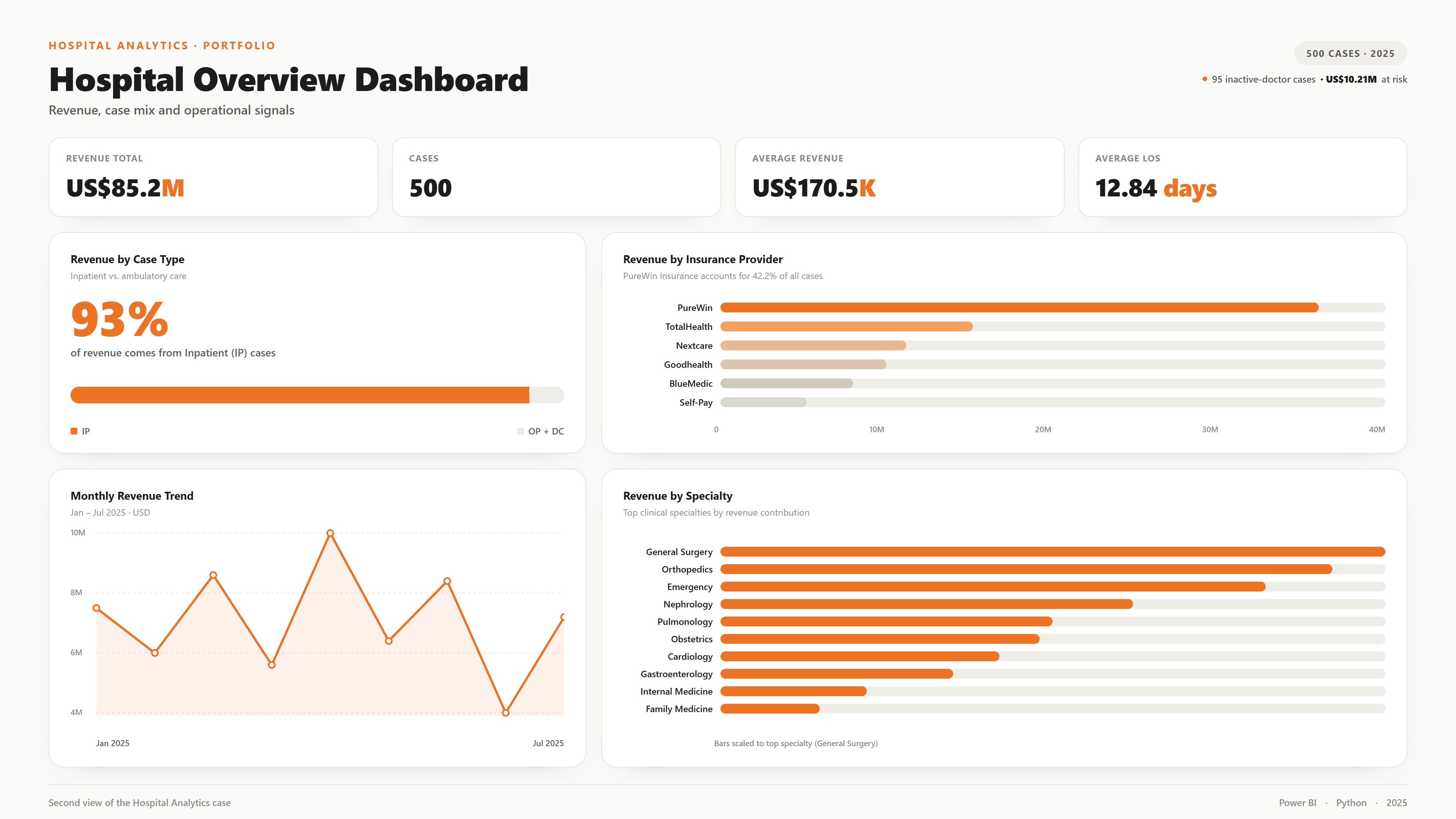Screen dimensions: 1456x819
Task: Click the Emergency specialty bar
Action: (x=993, y=587)
